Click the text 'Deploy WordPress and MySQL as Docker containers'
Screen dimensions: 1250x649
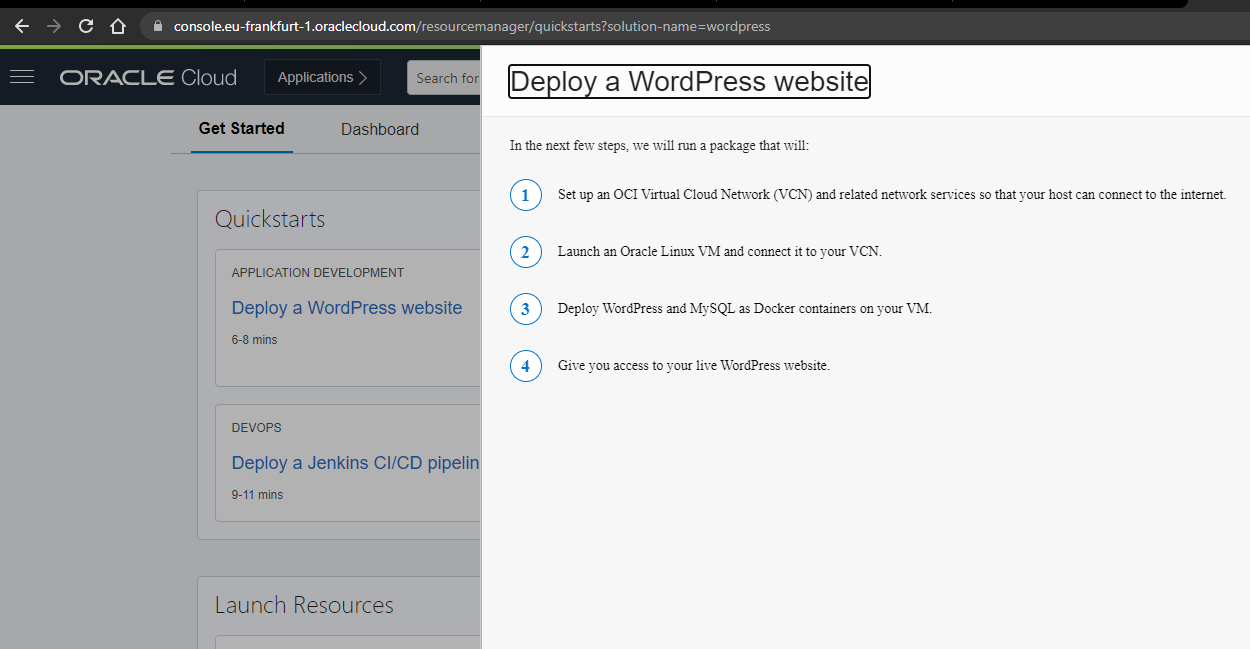coord(701,309)
